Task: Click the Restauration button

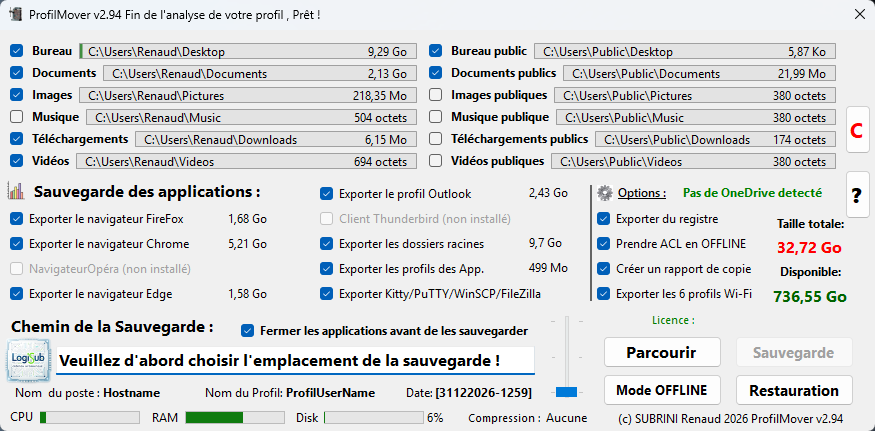Action: click(794, 390)
